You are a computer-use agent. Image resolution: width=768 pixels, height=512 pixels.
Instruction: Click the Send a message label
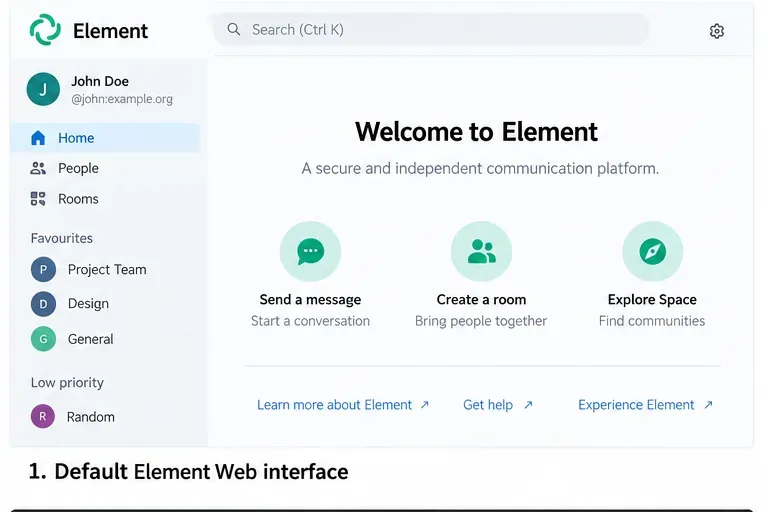[x=311, y=299]
